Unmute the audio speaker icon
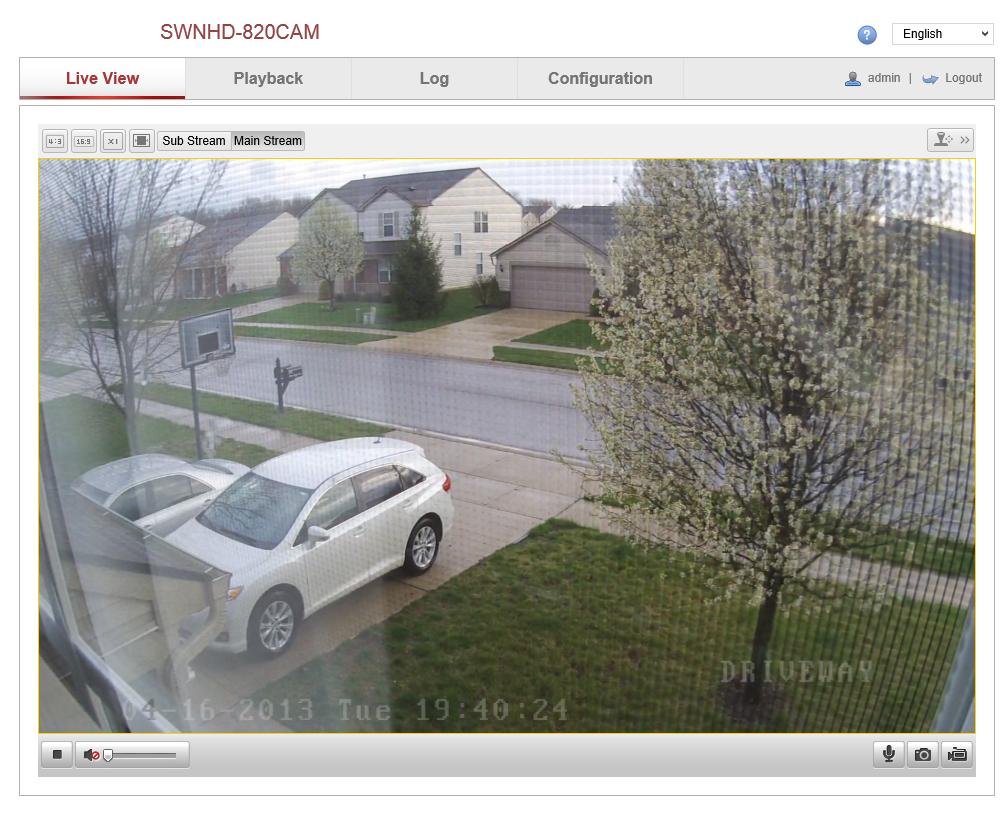The image size is (1007, 839). (x=90, y=755)
